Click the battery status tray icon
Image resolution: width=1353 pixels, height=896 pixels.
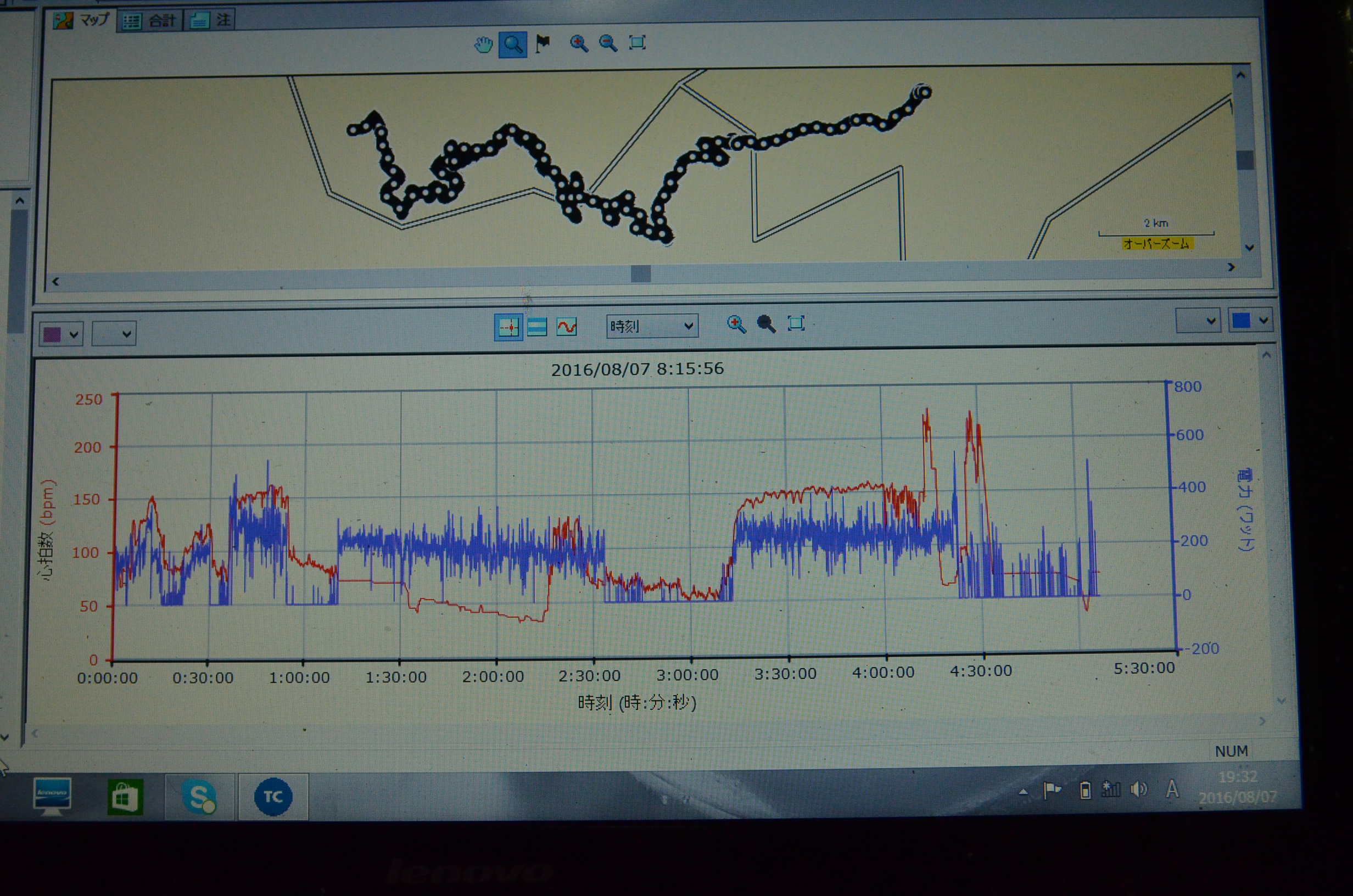(x=1085, y=790)
